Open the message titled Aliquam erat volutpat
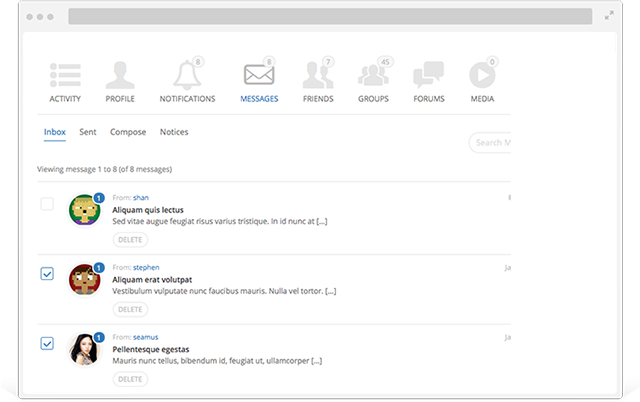Viewport: 640px width, 402px height. (152, 280)
